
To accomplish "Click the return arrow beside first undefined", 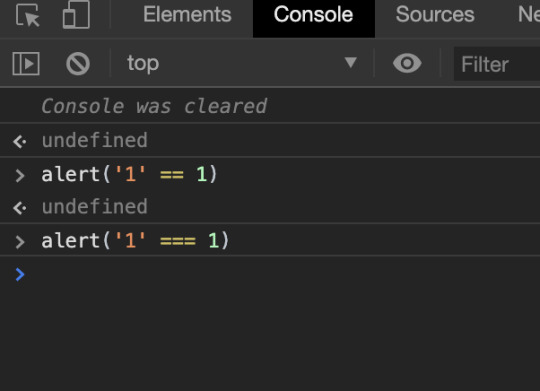I will [20, 141].
